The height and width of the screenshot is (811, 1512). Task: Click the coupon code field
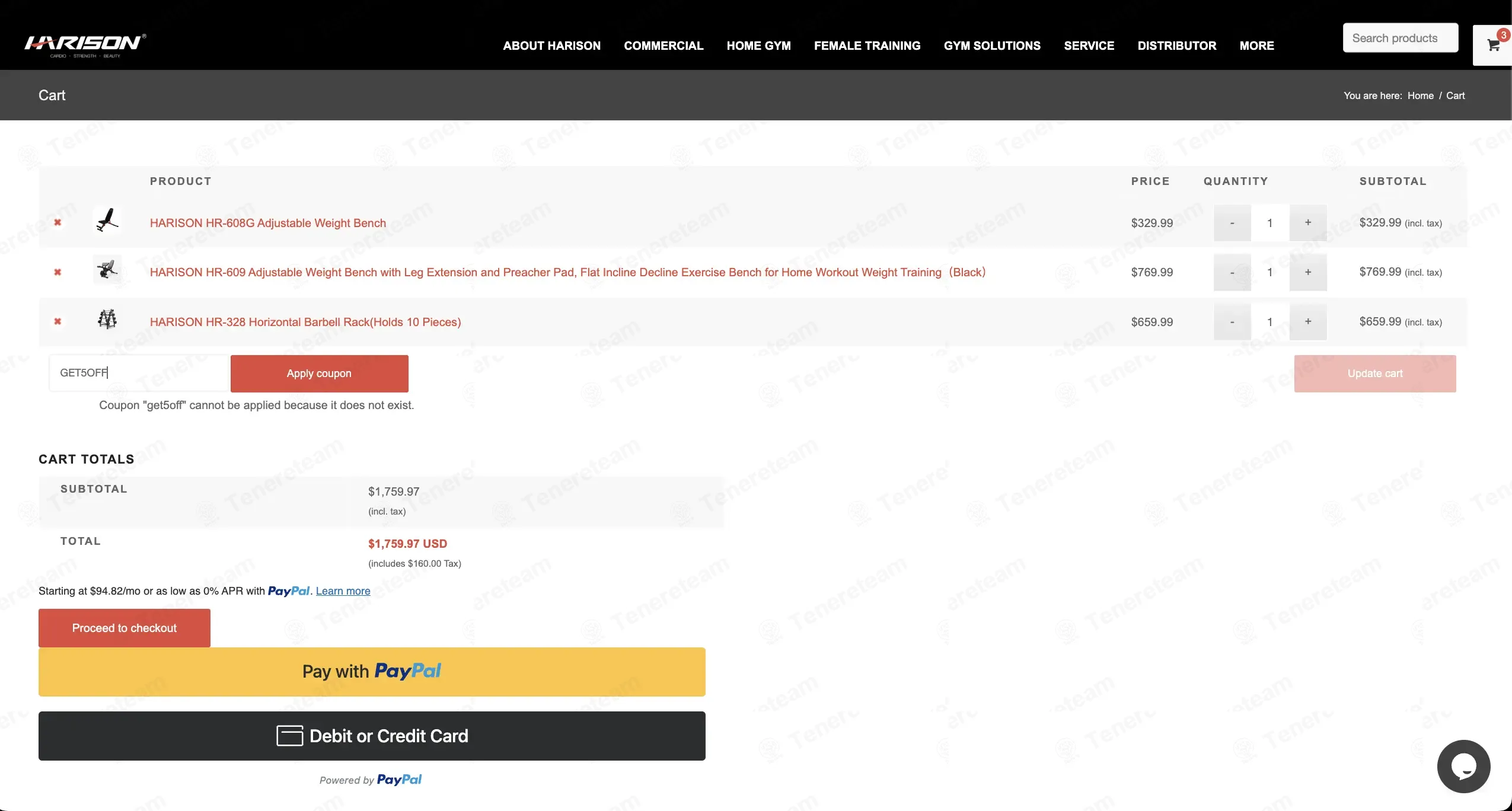(138, 373)
